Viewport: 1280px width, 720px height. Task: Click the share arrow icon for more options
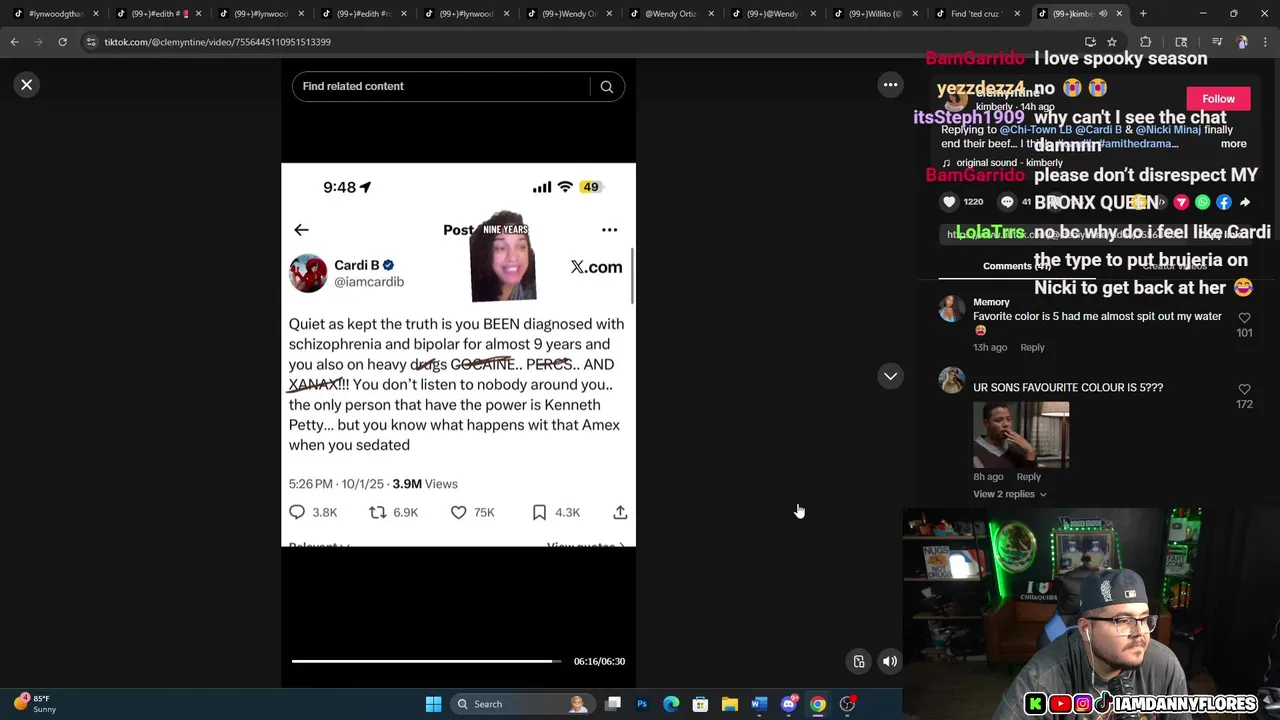tap(1245, 202)
